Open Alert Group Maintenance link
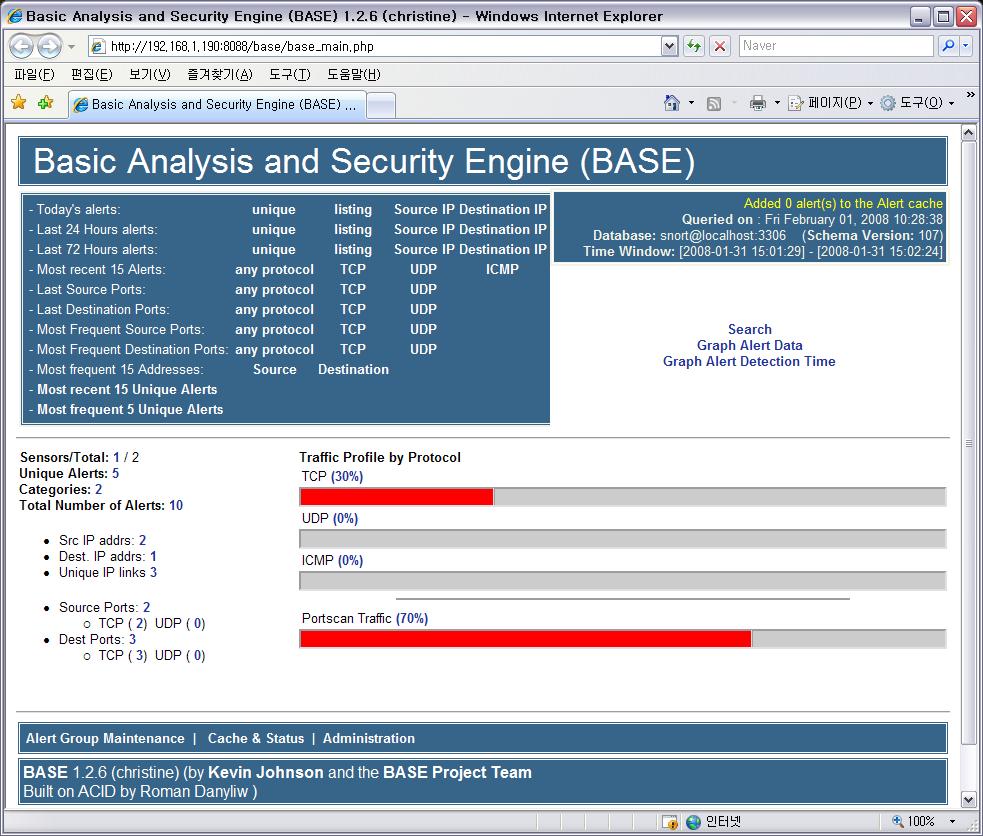 [x=105, y=738]
